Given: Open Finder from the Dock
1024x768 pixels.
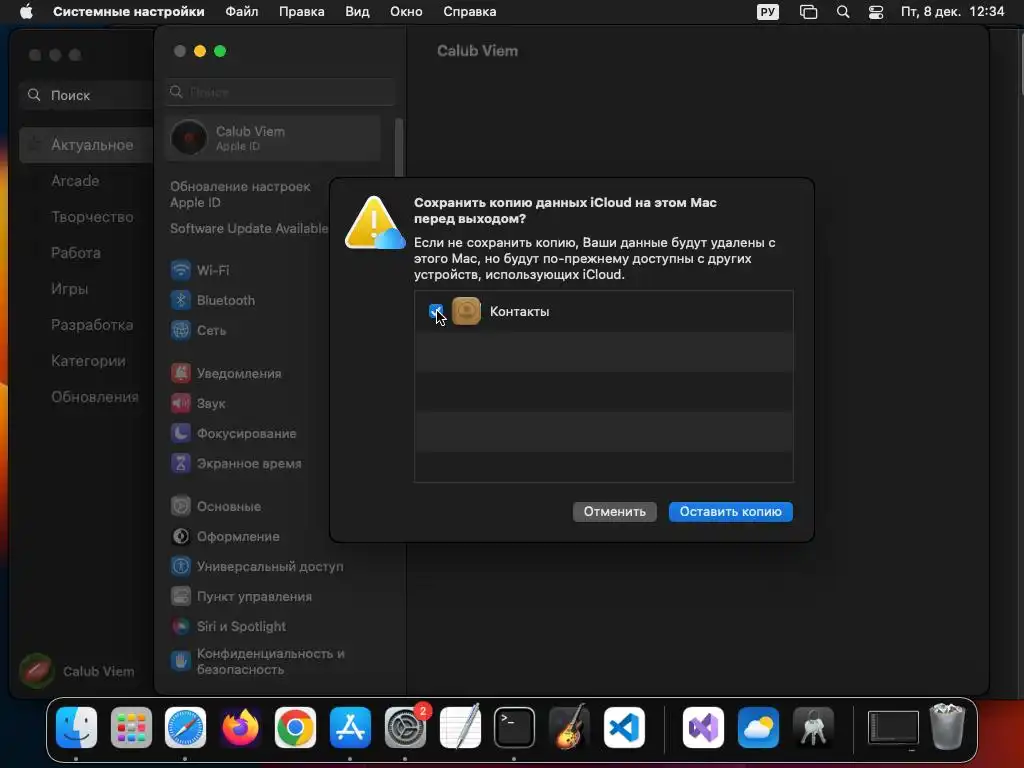Looking at the screenshot, I should point(76,727).
